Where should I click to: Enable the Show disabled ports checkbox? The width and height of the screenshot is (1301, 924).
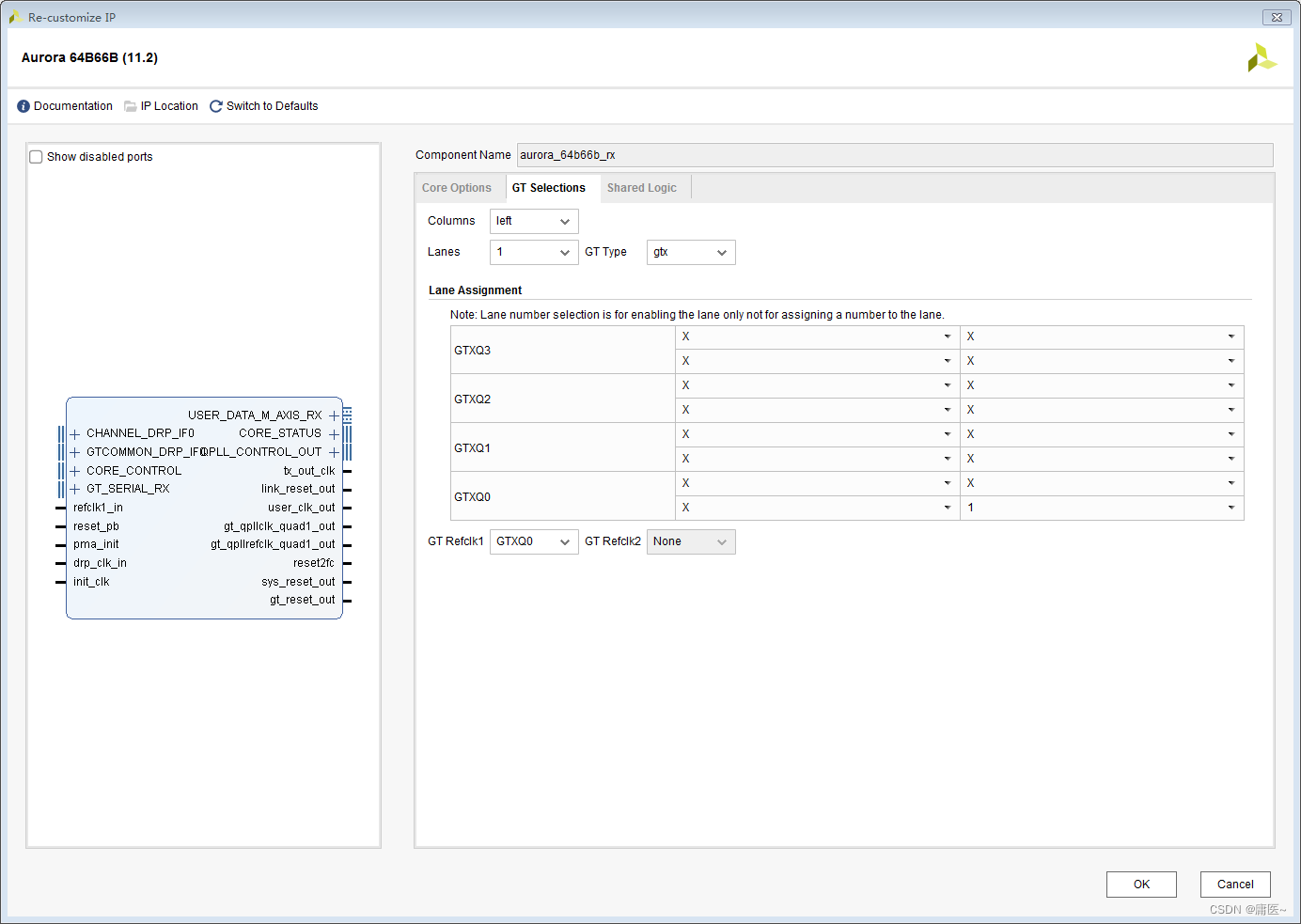[36, 157]
